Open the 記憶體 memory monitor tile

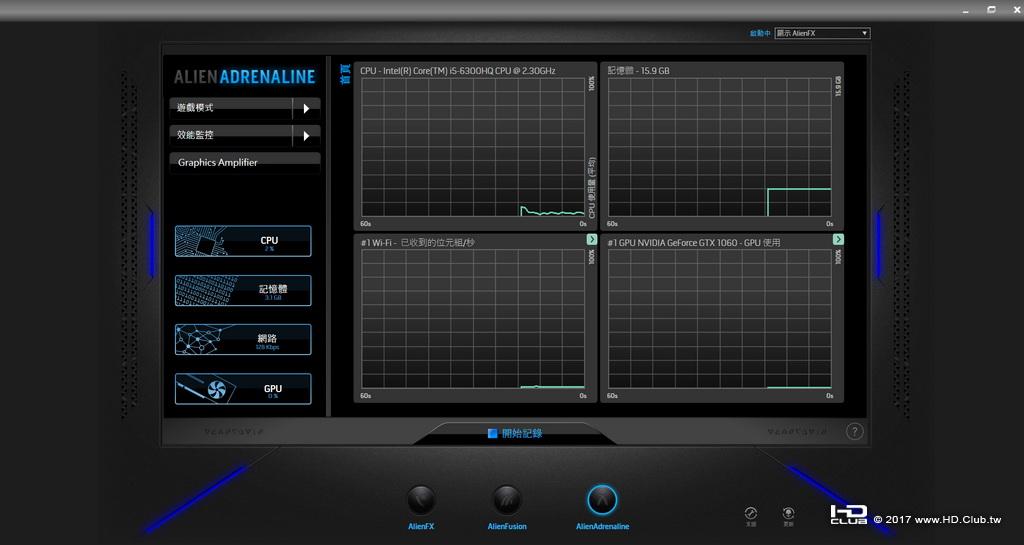pos(243,290)
